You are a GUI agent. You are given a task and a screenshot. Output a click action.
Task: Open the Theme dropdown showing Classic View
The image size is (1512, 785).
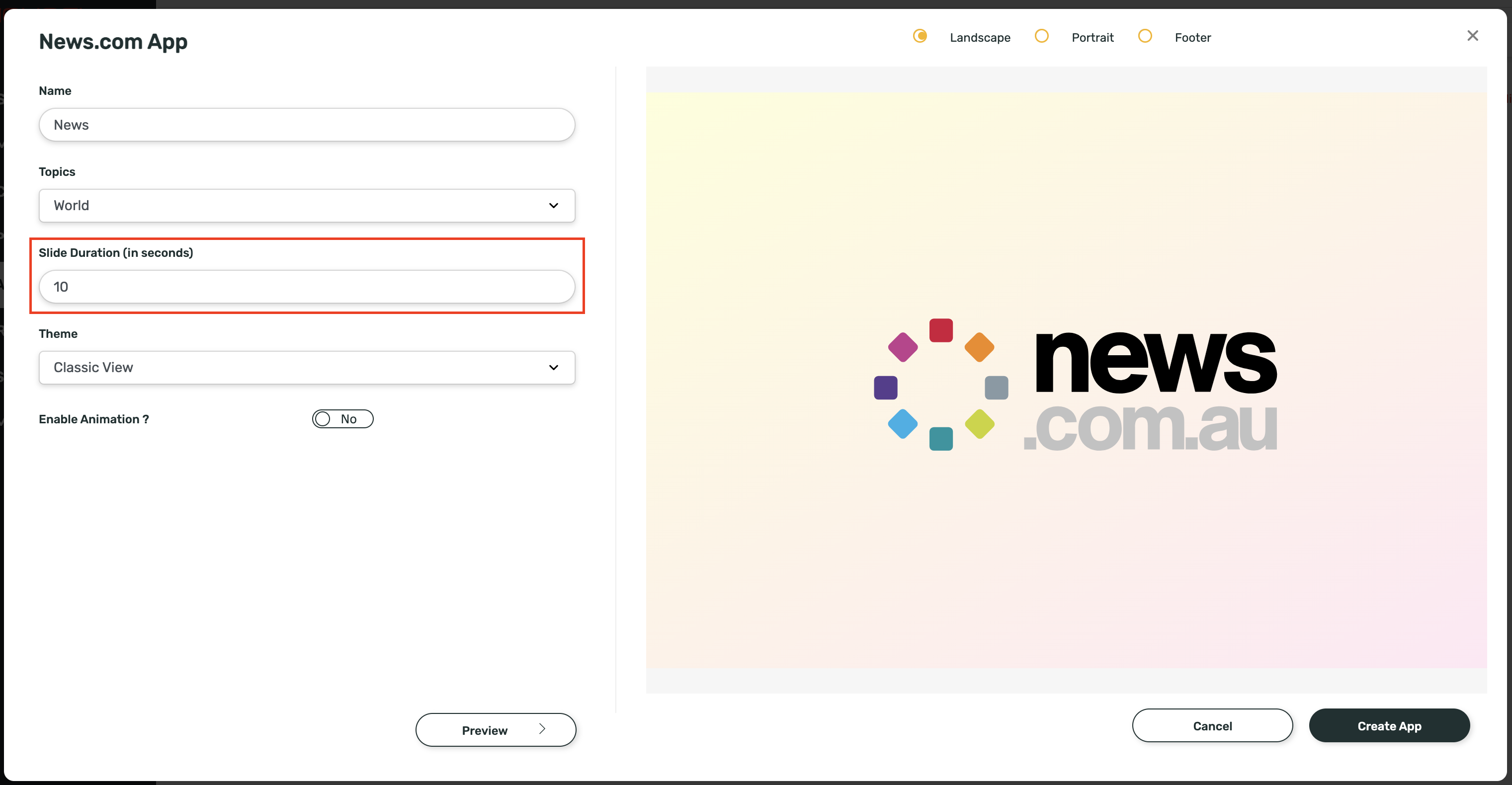[x=306, y=367]
